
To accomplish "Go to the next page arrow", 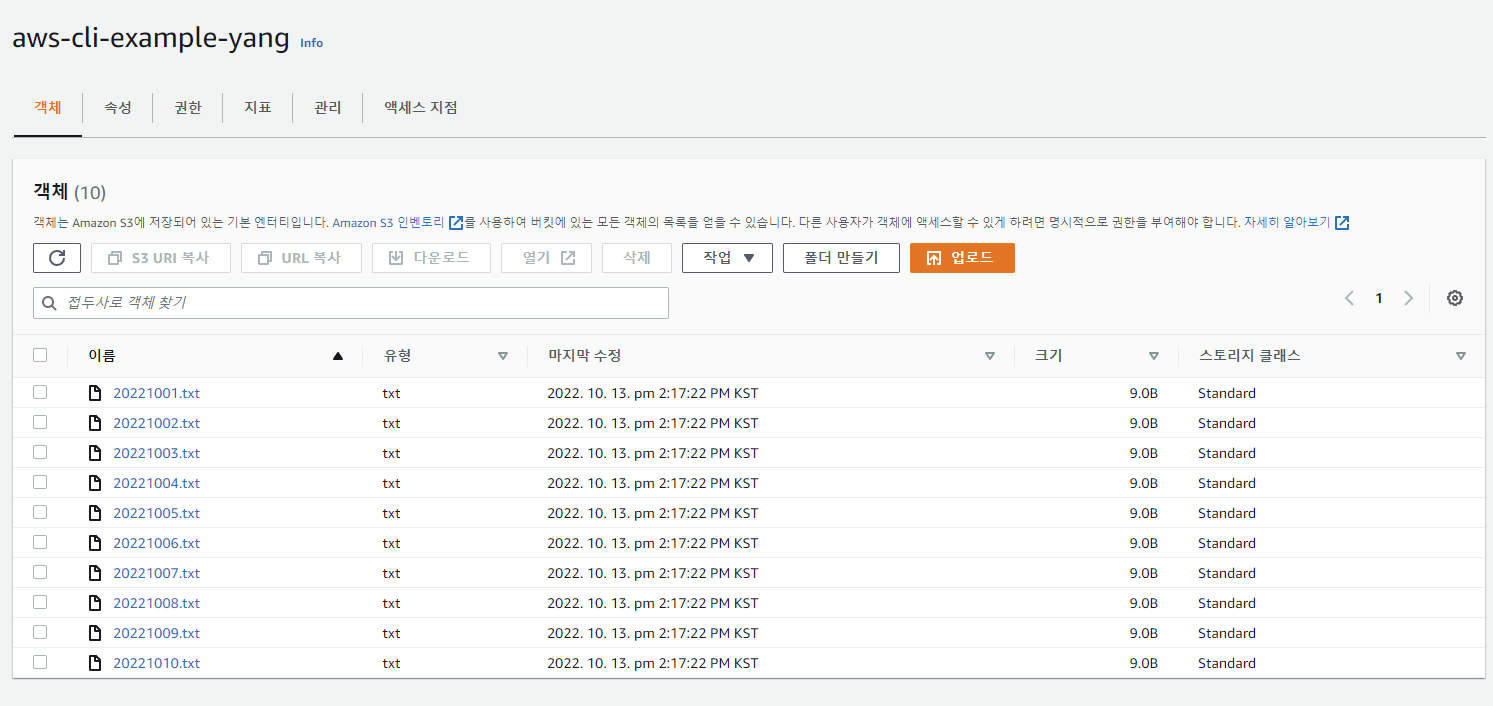I will (x=1408, y=298).
